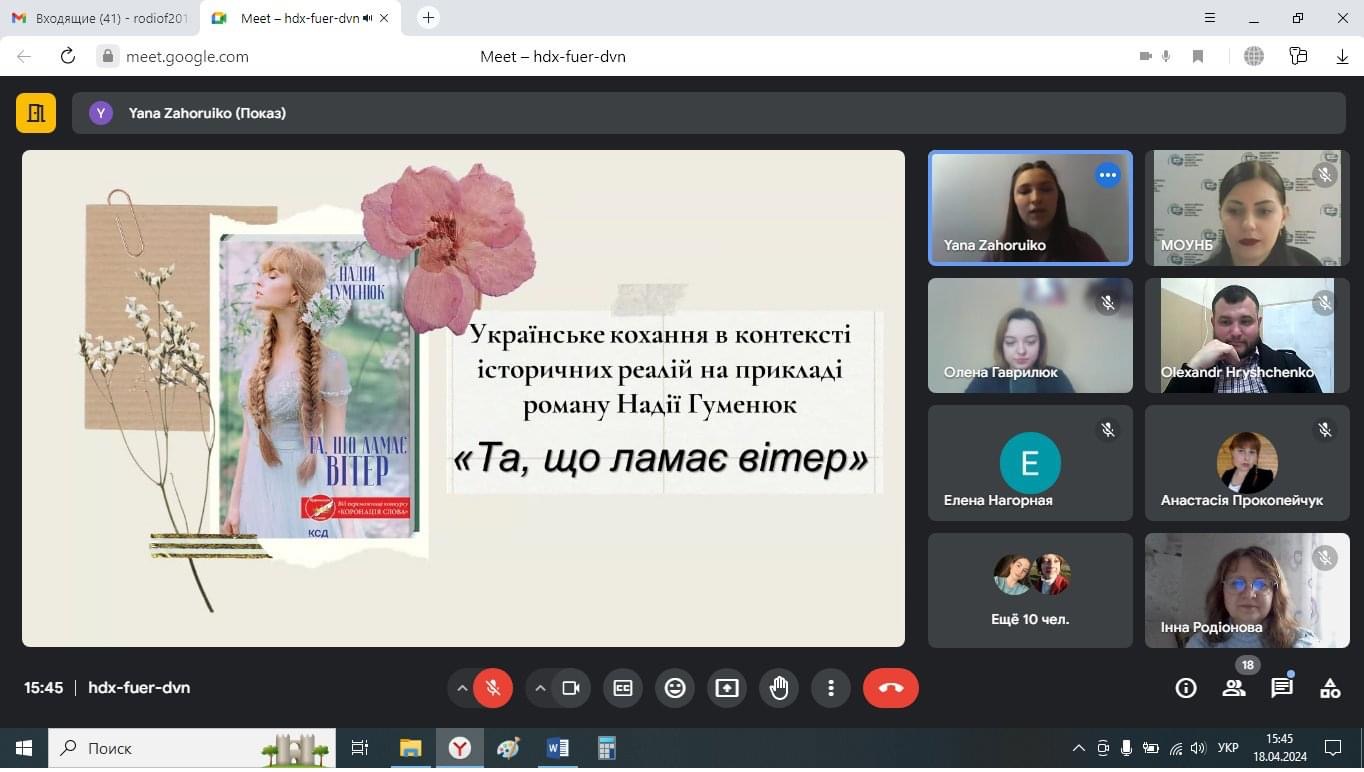Click the volume icon in system tray
This screenshot has width=1364, height=772.
click(1198, 748)
